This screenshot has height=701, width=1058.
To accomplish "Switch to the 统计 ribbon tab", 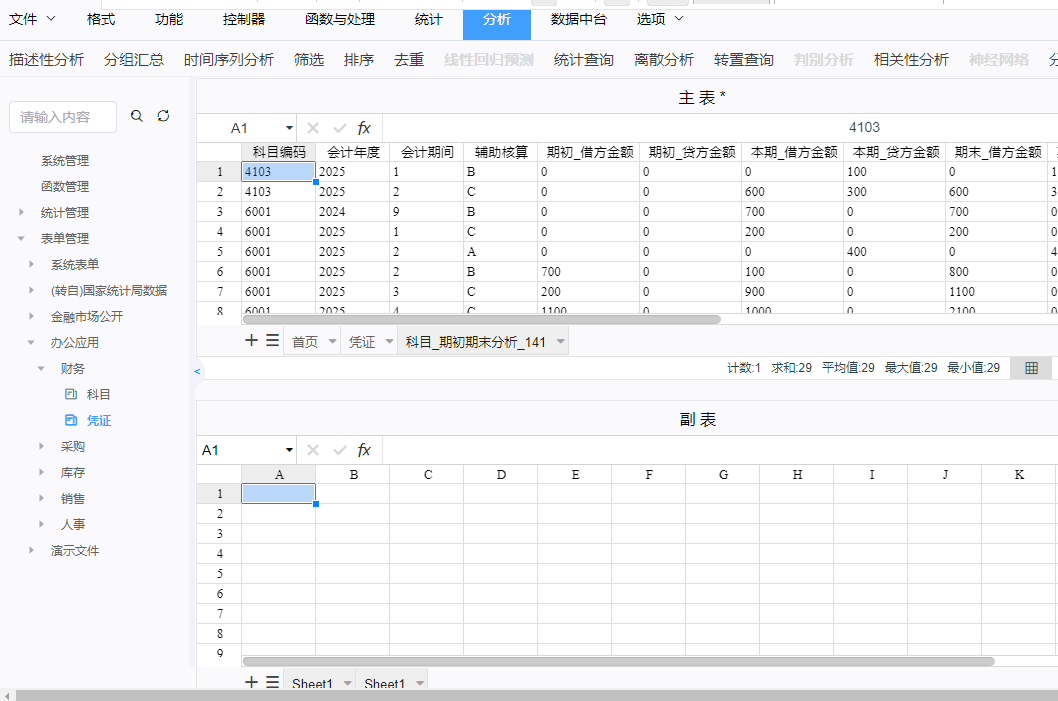I will tap(428, 19).
